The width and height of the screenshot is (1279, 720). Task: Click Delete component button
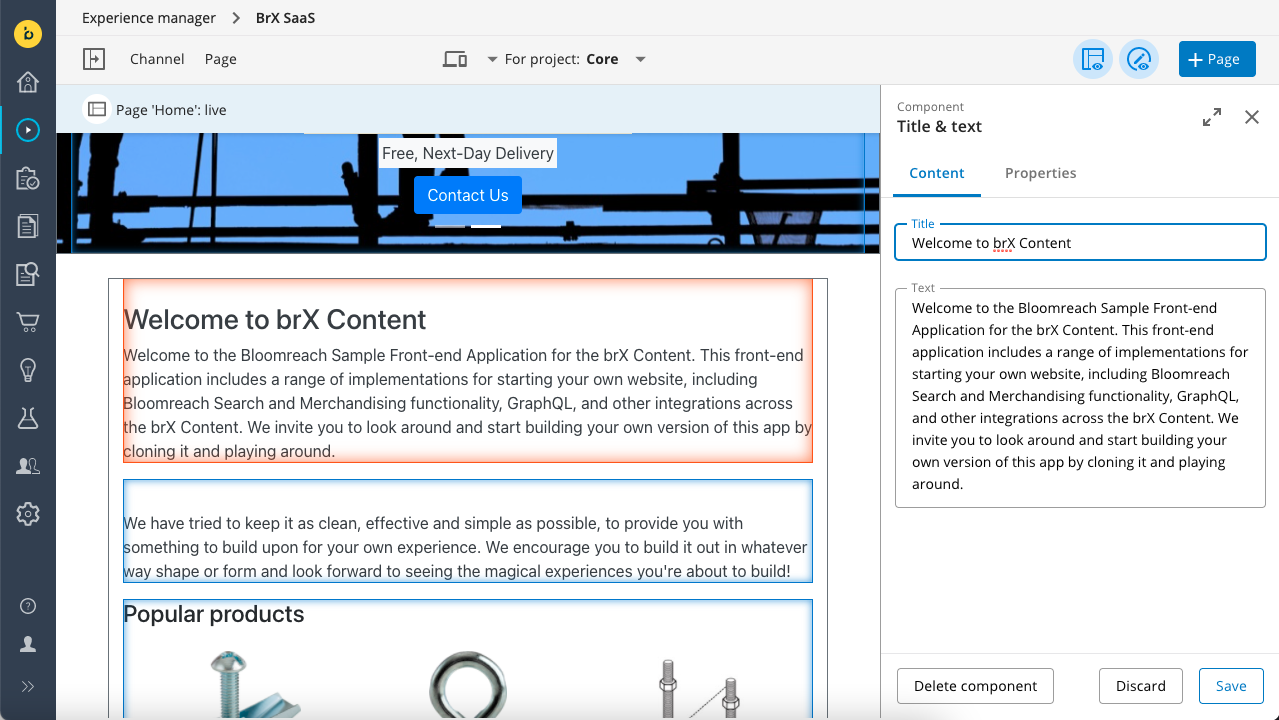975,686
